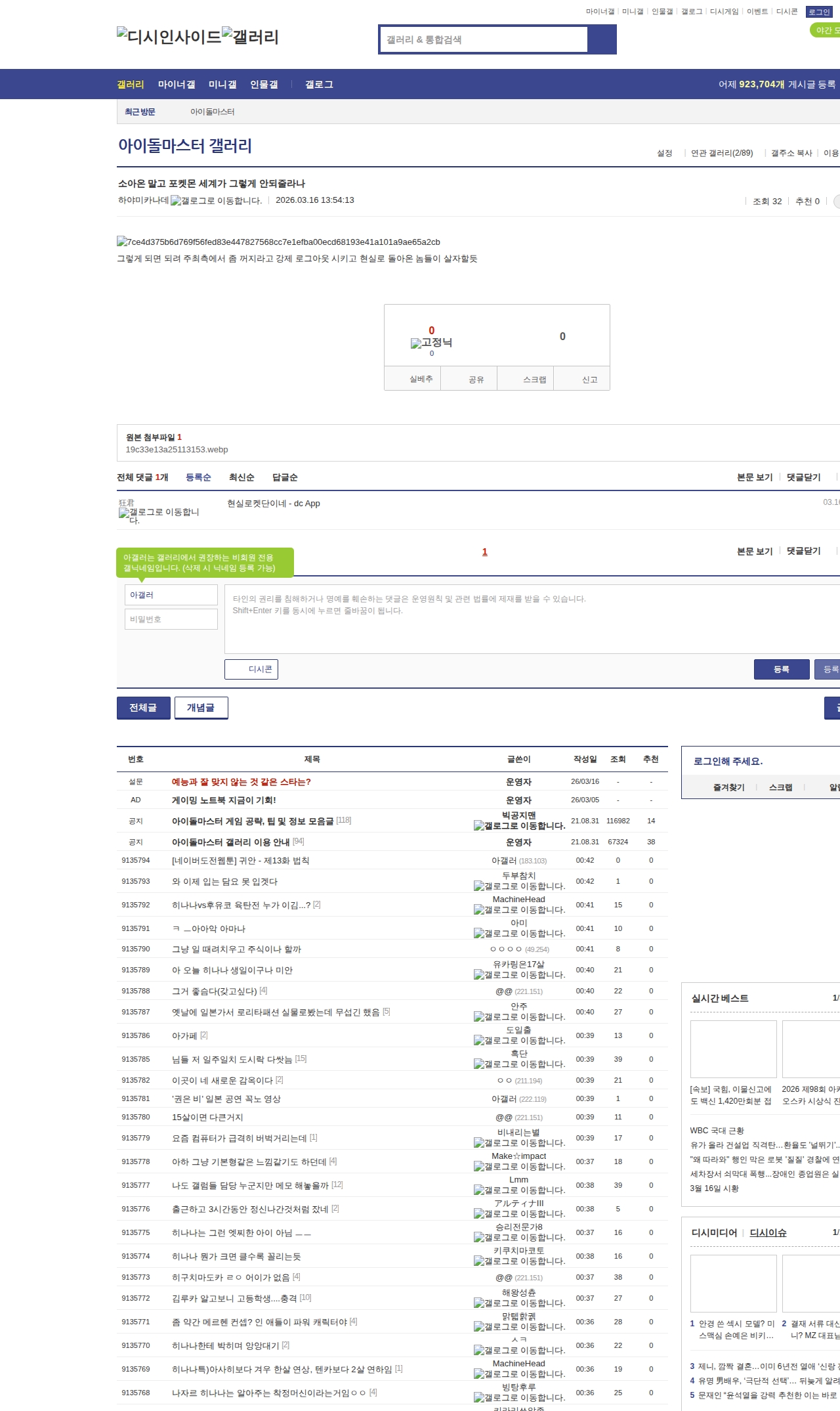The image size is (840, 1411).
Task: Click the gallog icon under 두부참치
Action: click(x=519, y=886)
